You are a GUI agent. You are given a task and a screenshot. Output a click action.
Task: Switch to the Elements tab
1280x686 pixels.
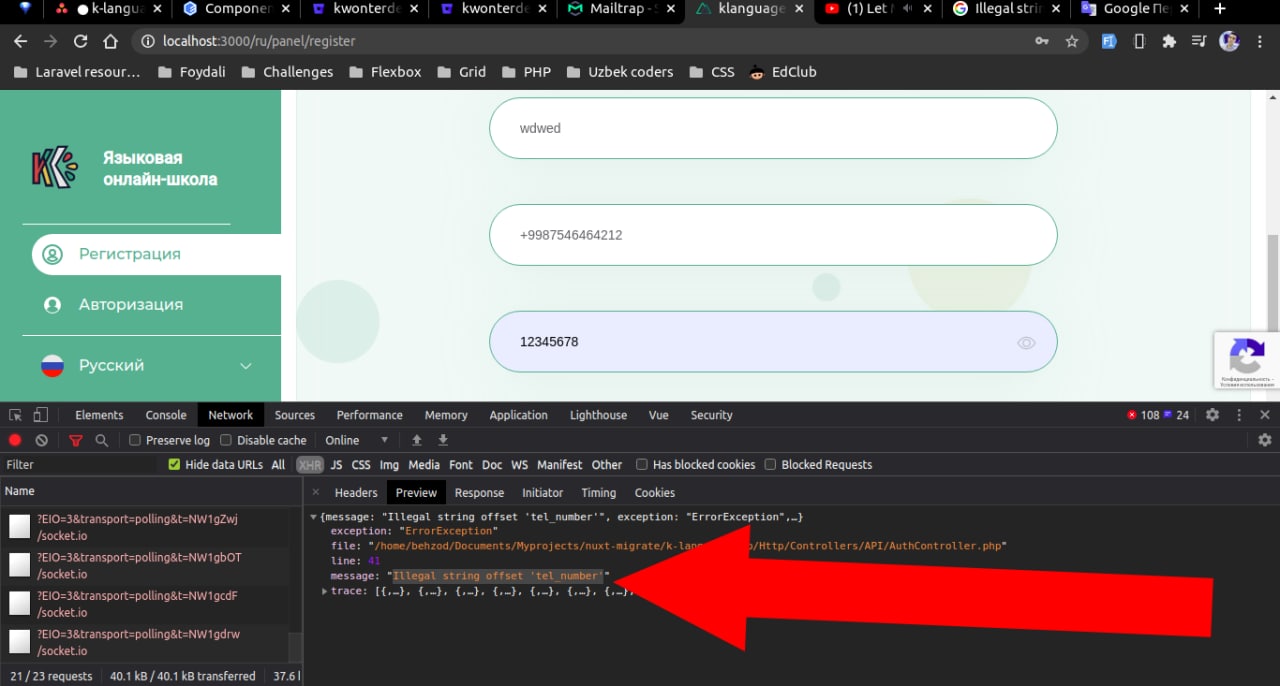coord(99,415)
